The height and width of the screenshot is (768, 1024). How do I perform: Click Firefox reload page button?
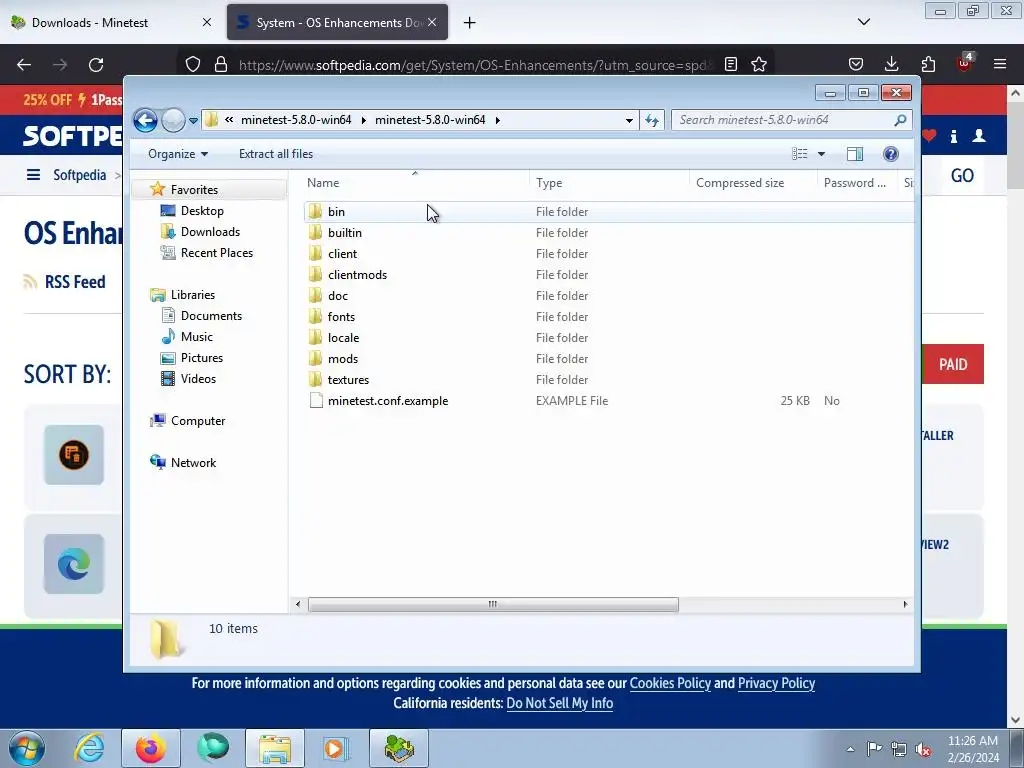tap(96, 65)
